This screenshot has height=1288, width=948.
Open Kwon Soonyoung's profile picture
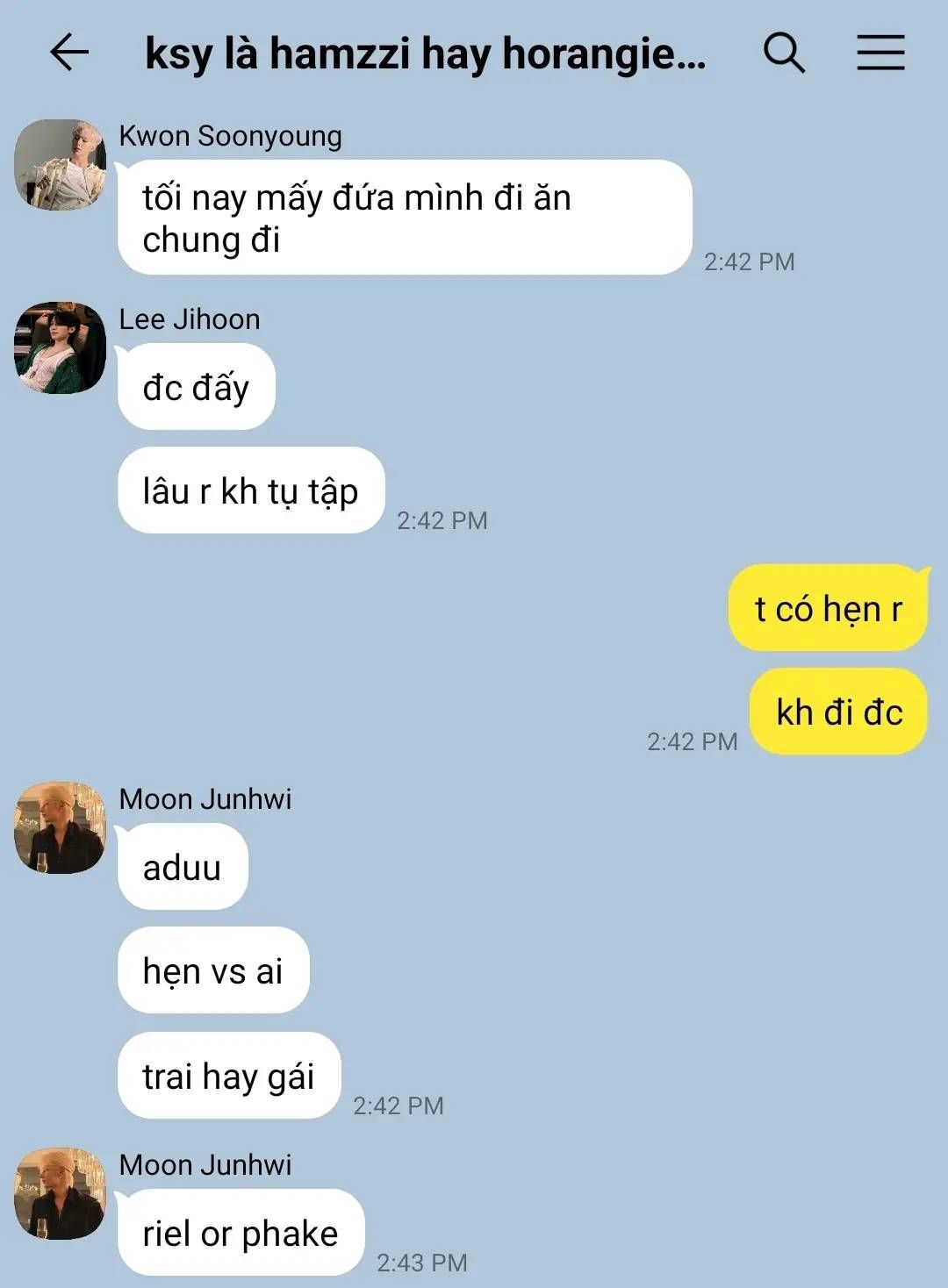[x=61, y=165]
